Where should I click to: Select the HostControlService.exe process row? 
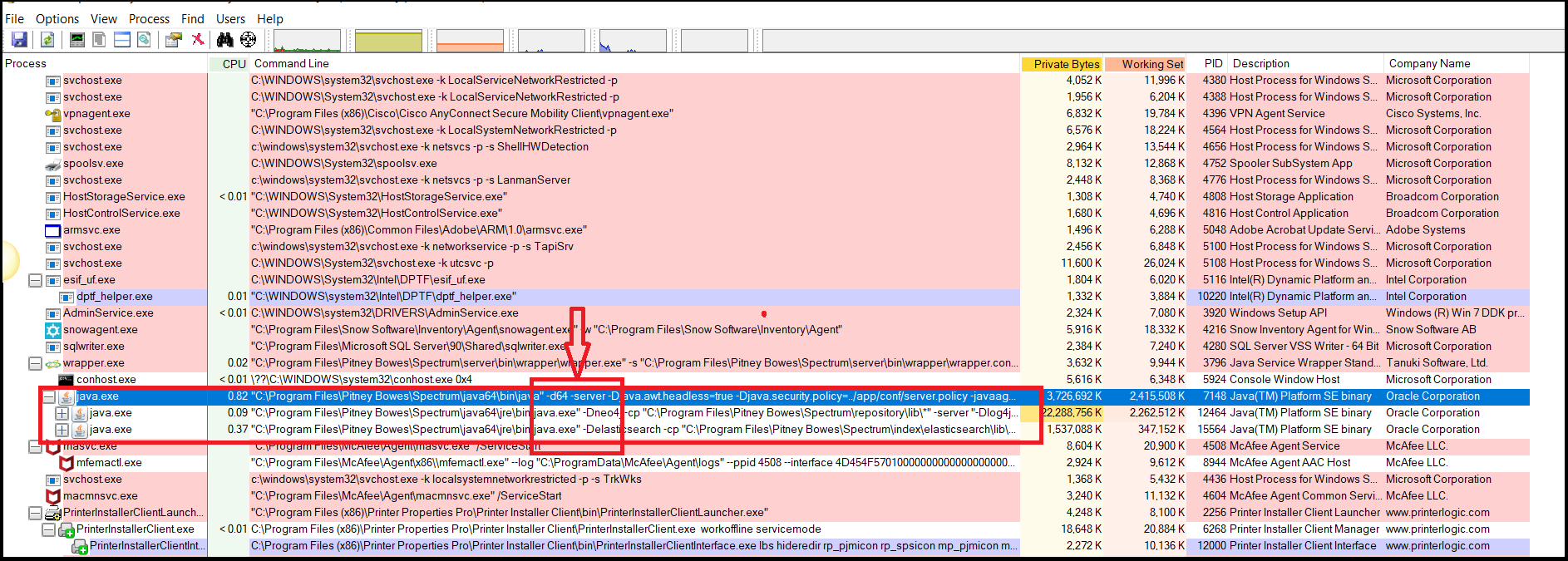click(765, 214)
